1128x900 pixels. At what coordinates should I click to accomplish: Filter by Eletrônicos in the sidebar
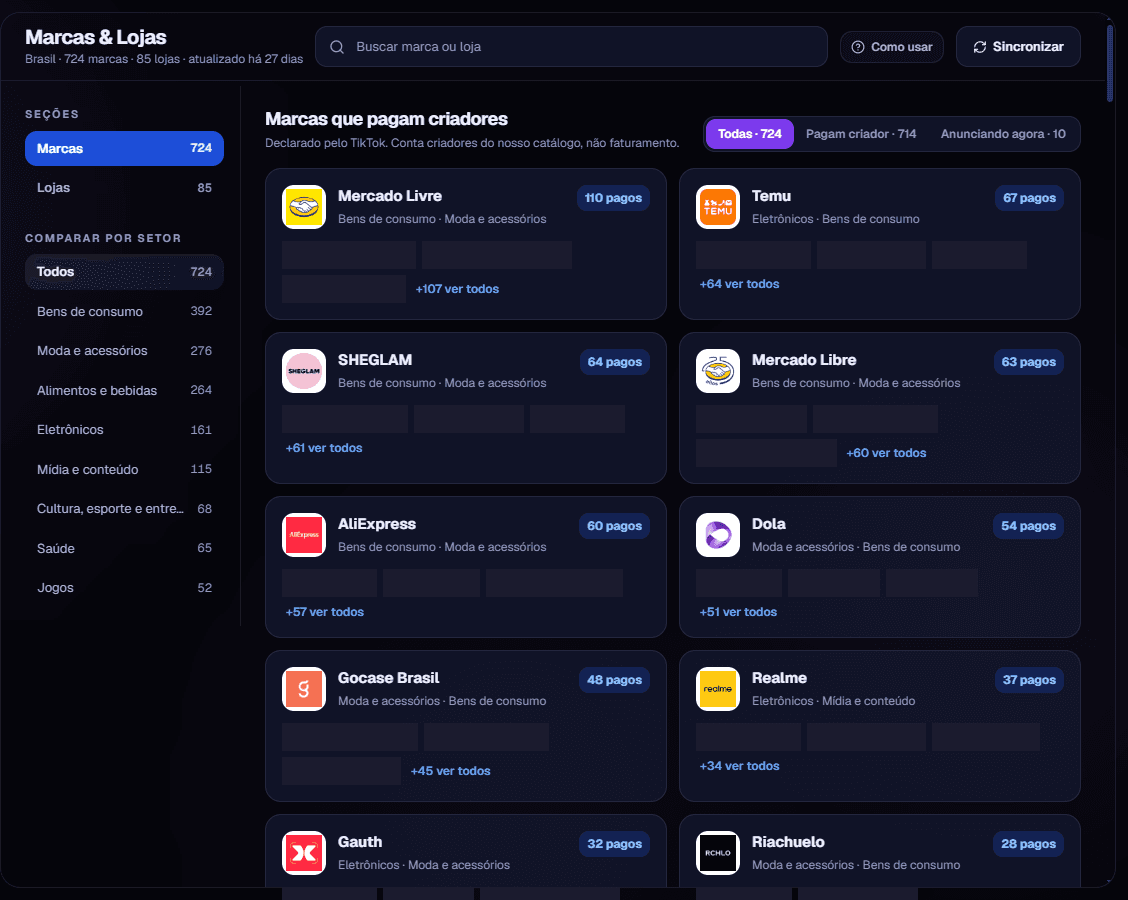[124, 430]
